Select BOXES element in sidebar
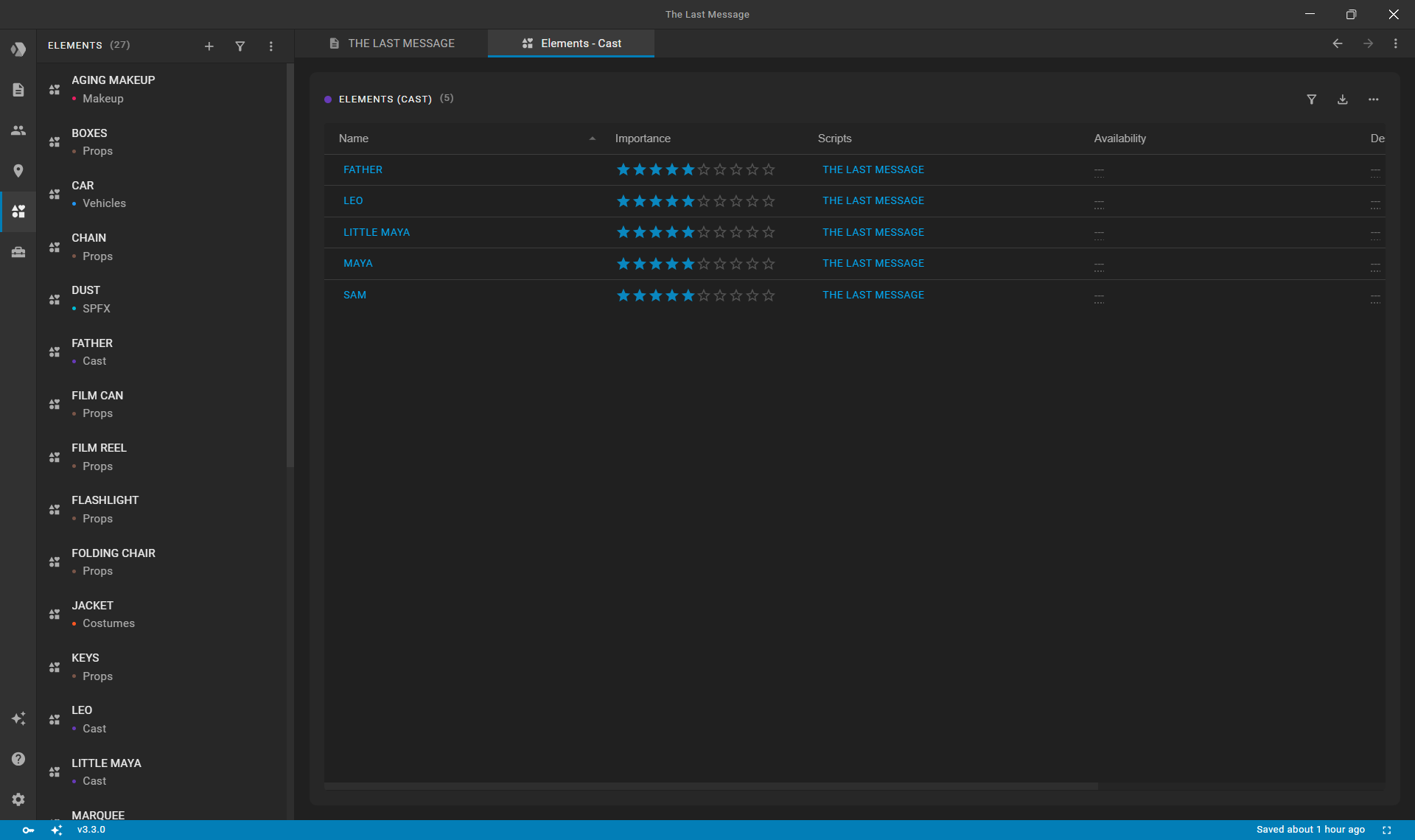The width and height of the screenshot is (1415, 840). click(x=161, y=142)
